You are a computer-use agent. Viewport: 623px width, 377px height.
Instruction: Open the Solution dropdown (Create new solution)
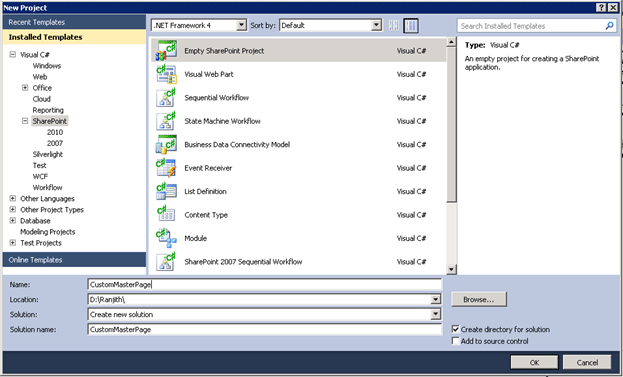click(436, 314)
